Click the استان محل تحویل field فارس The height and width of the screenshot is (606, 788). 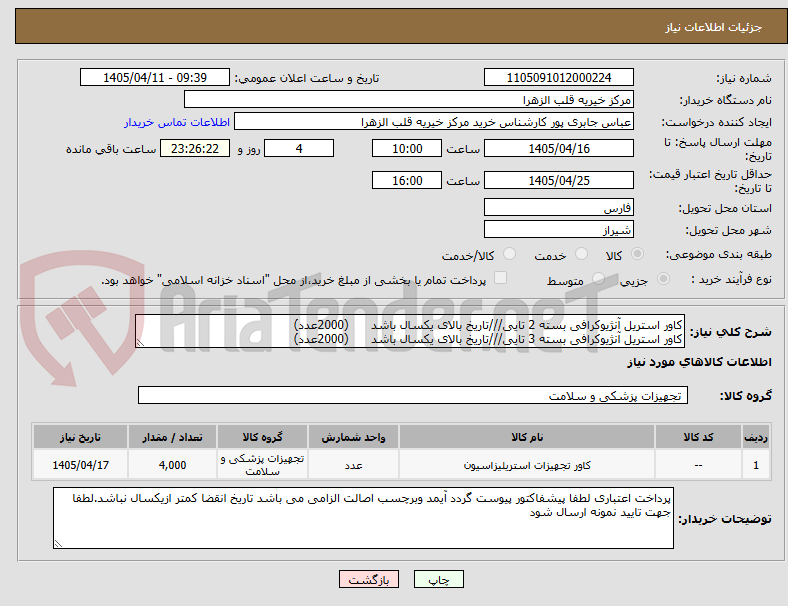(x=558, y=208)
